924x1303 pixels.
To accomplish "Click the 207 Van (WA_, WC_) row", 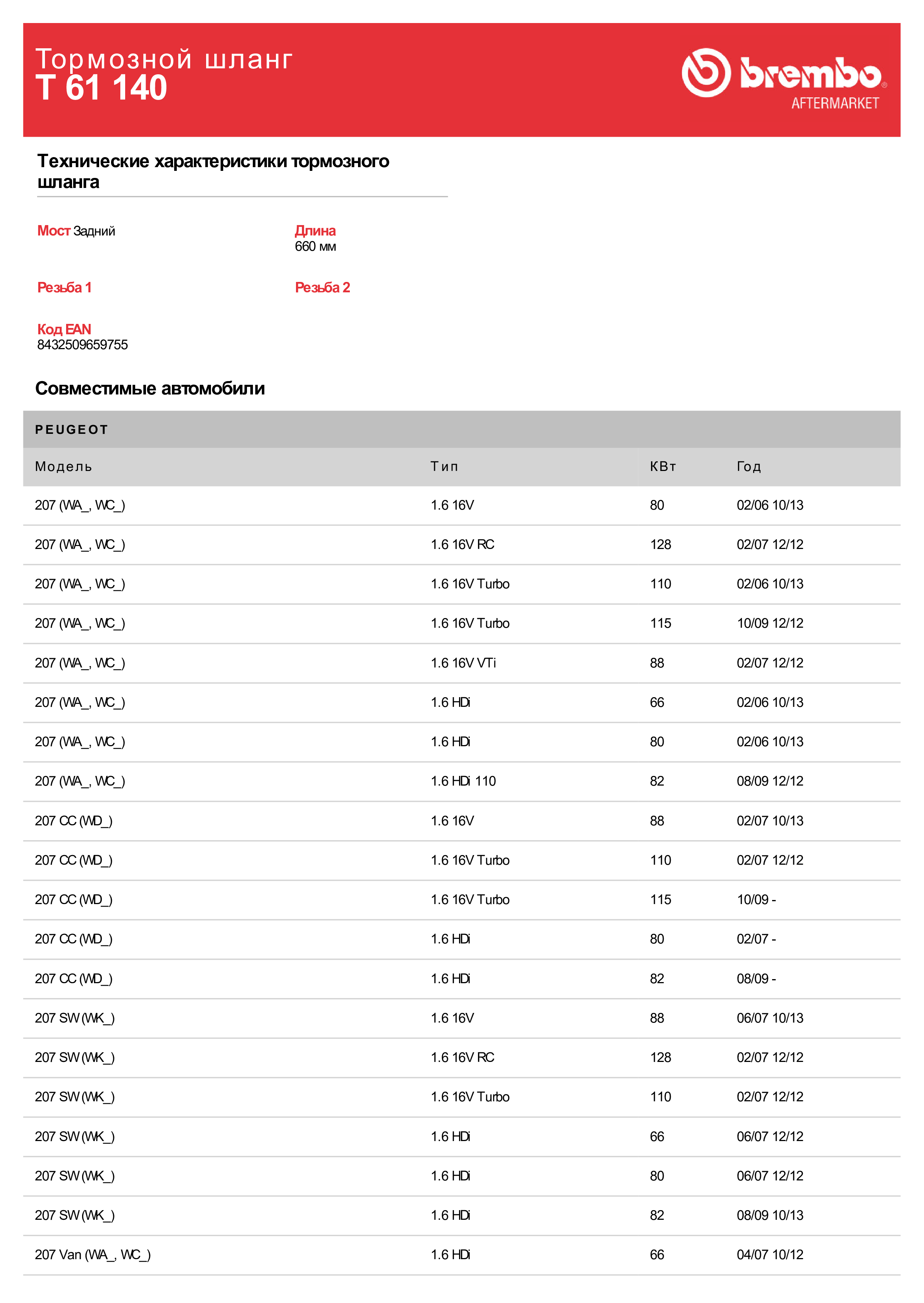I will (x=93, y=1255).
